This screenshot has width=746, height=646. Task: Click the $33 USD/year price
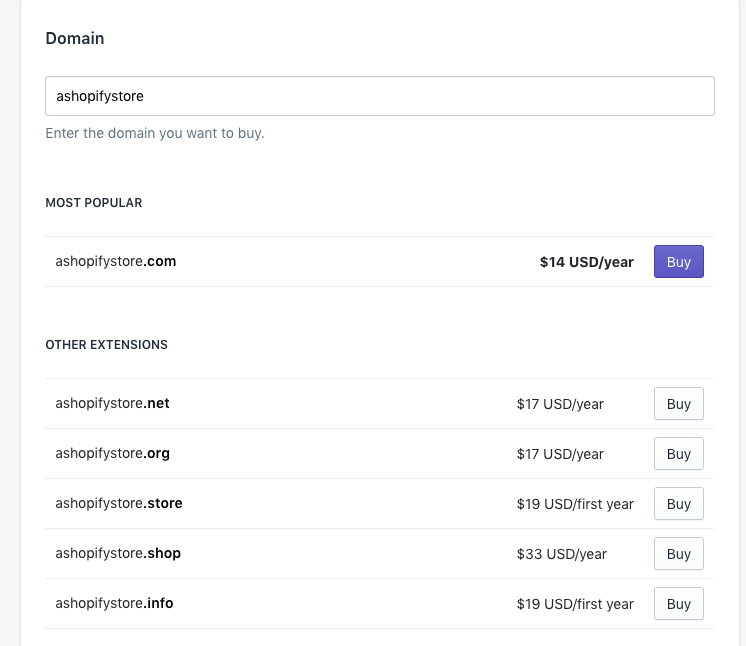[561, 554]
